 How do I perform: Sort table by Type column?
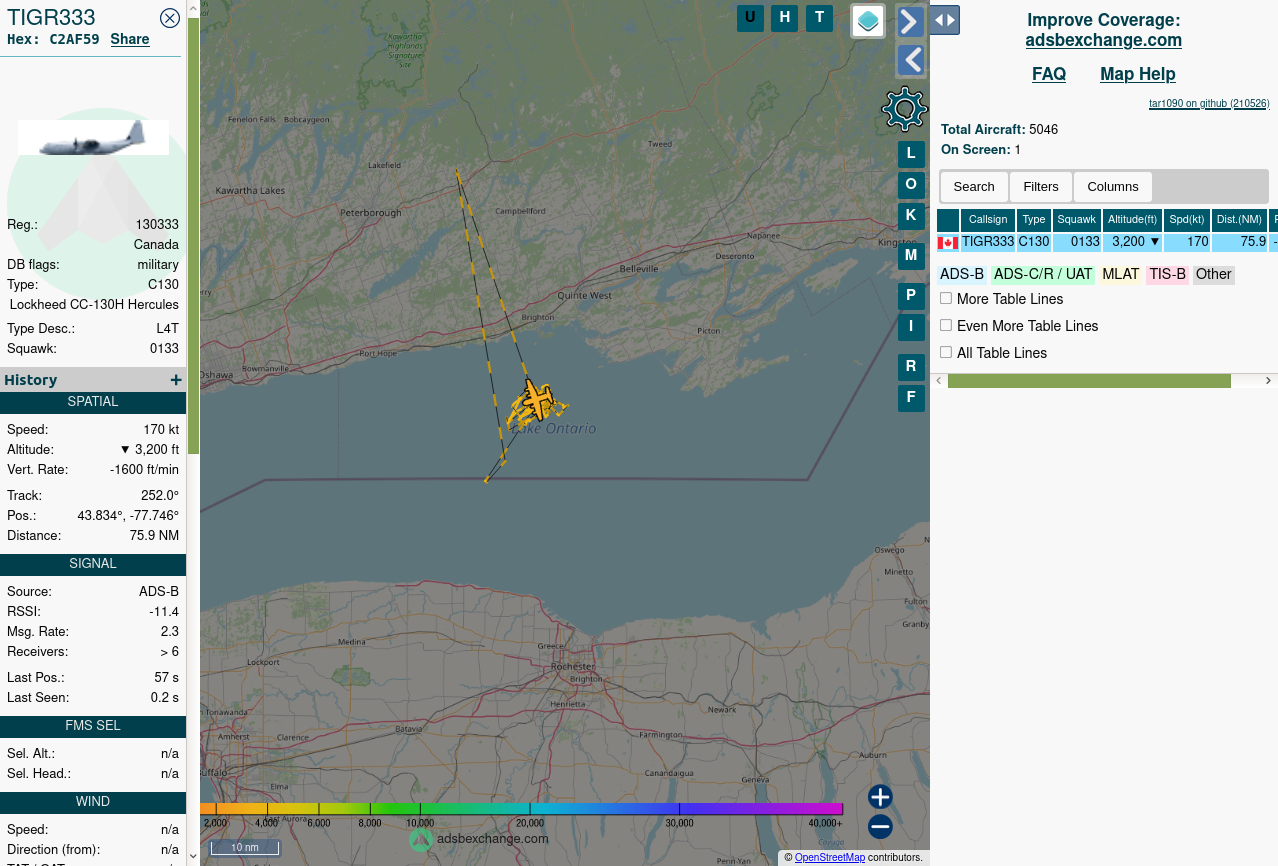pyautogui.click(x=1034, y=220)
